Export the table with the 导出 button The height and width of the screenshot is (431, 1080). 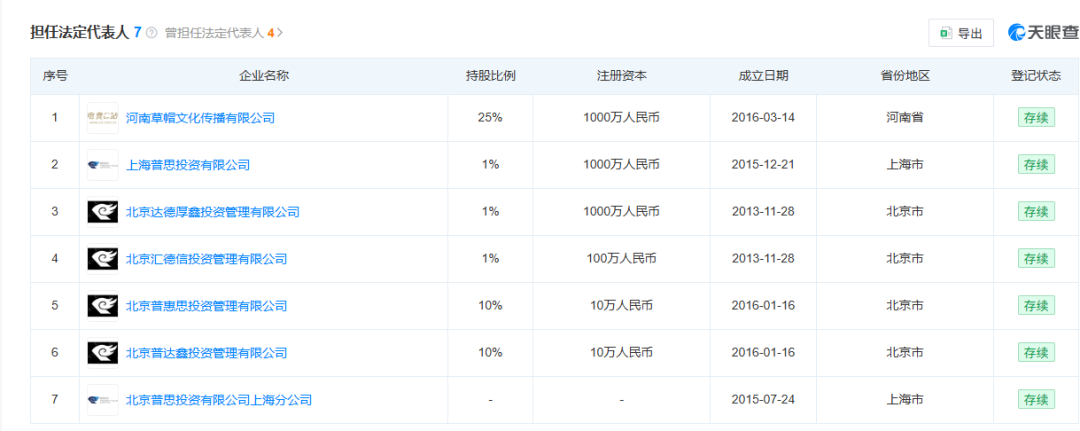961,33
